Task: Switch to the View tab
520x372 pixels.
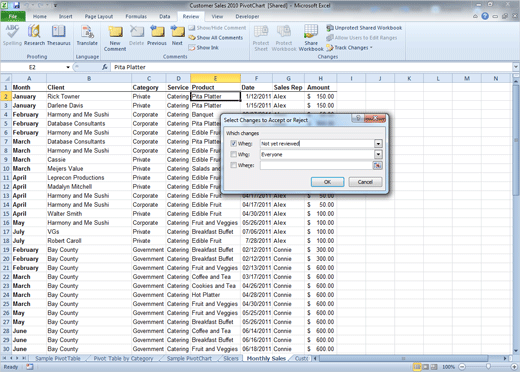Action: point(217,16)
